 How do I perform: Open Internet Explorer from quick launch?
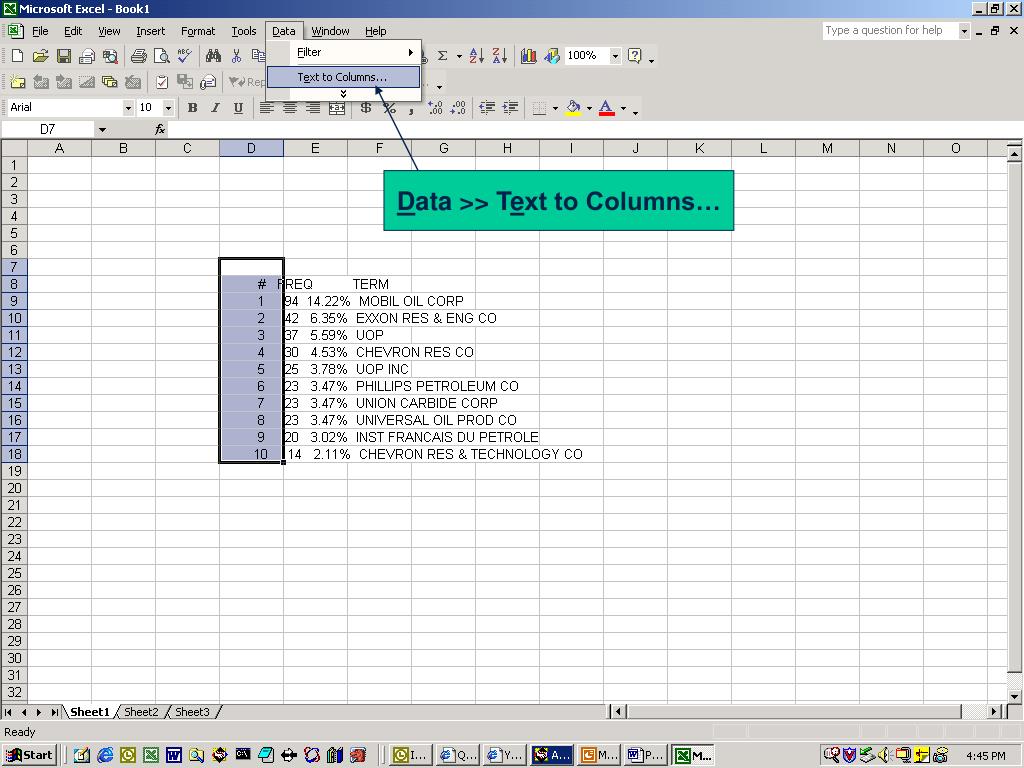coord(104,756)
